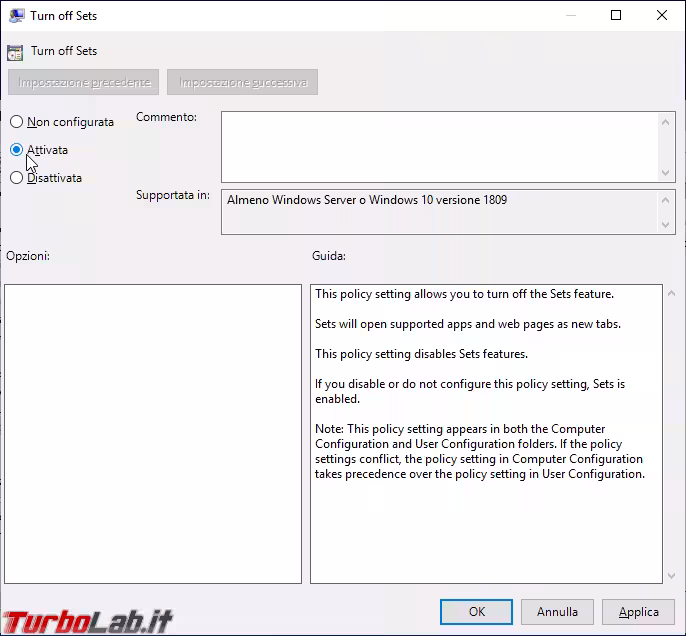Apply settings with the Applica button
This screenshot has width=686, height=636.
coord(638,612)
